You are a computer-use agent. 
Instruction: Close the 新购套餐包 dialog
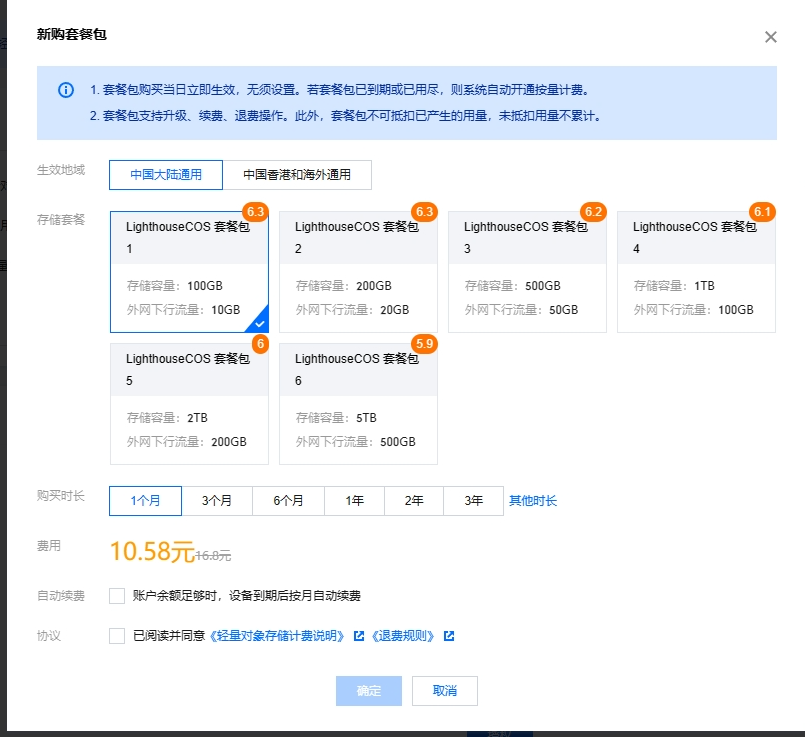click(770, 37)
